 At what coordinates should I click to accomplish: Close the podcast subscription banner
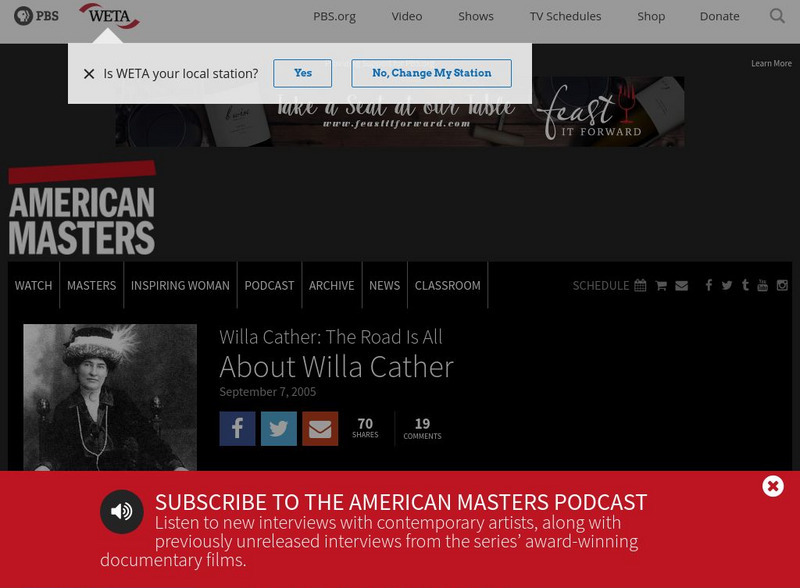(x=772, y=486)
